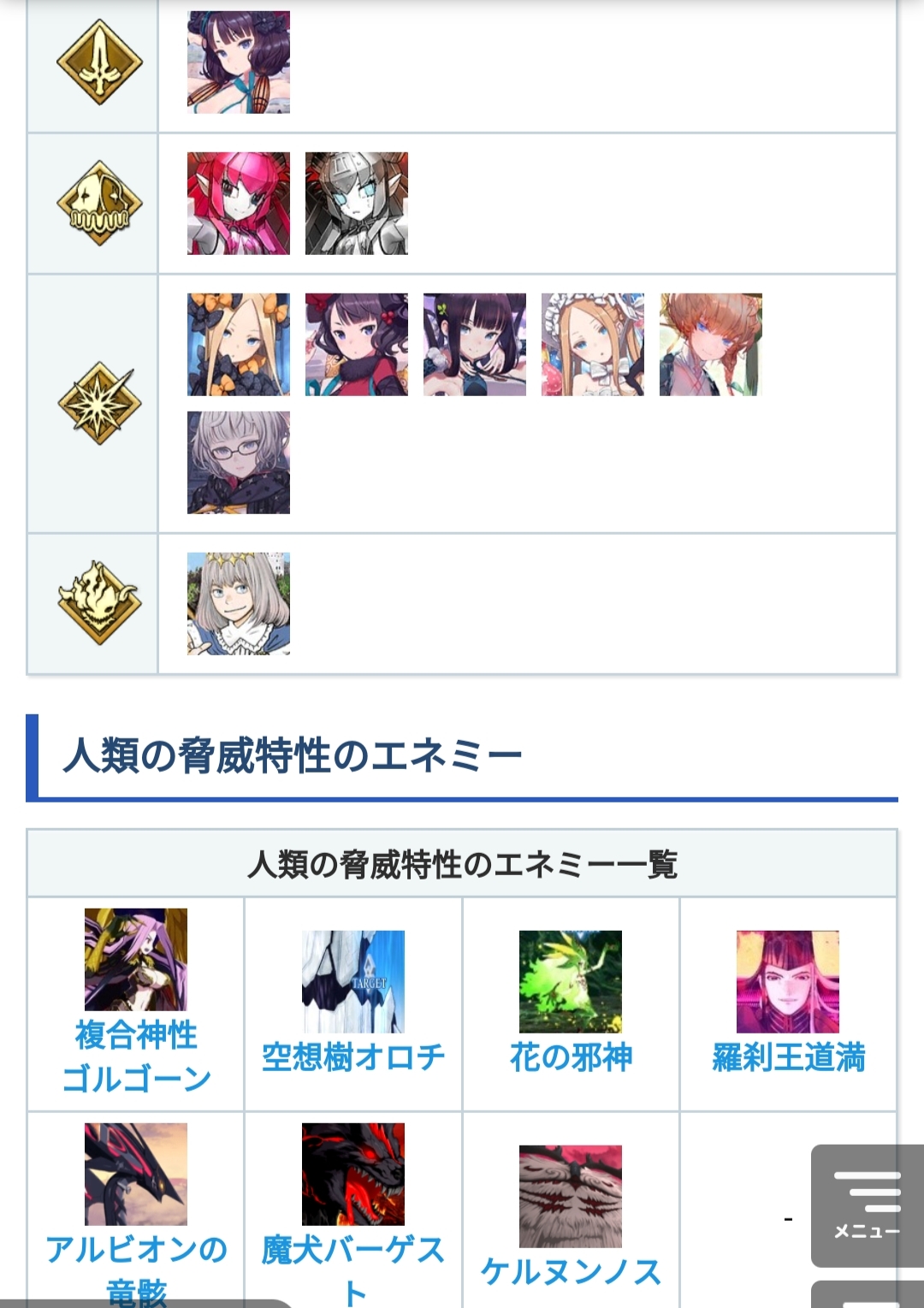This screenshot has width=924, height=1308.
Task: Open the 花の邪神 link
Action: (x=571, y=1057)
